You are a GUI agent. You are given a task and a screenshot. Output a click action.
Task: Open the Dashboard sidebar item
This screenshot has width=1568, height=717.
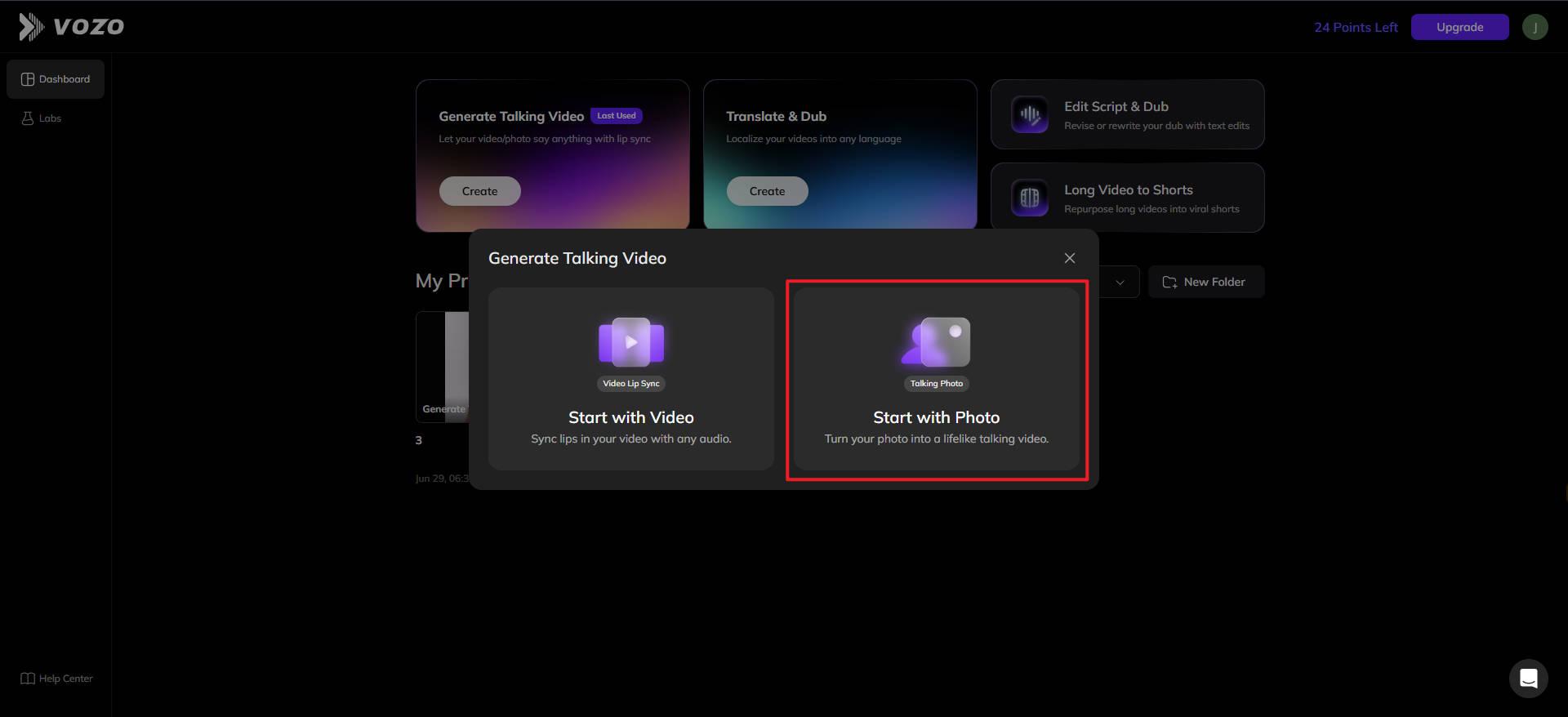tap(56, 79)
